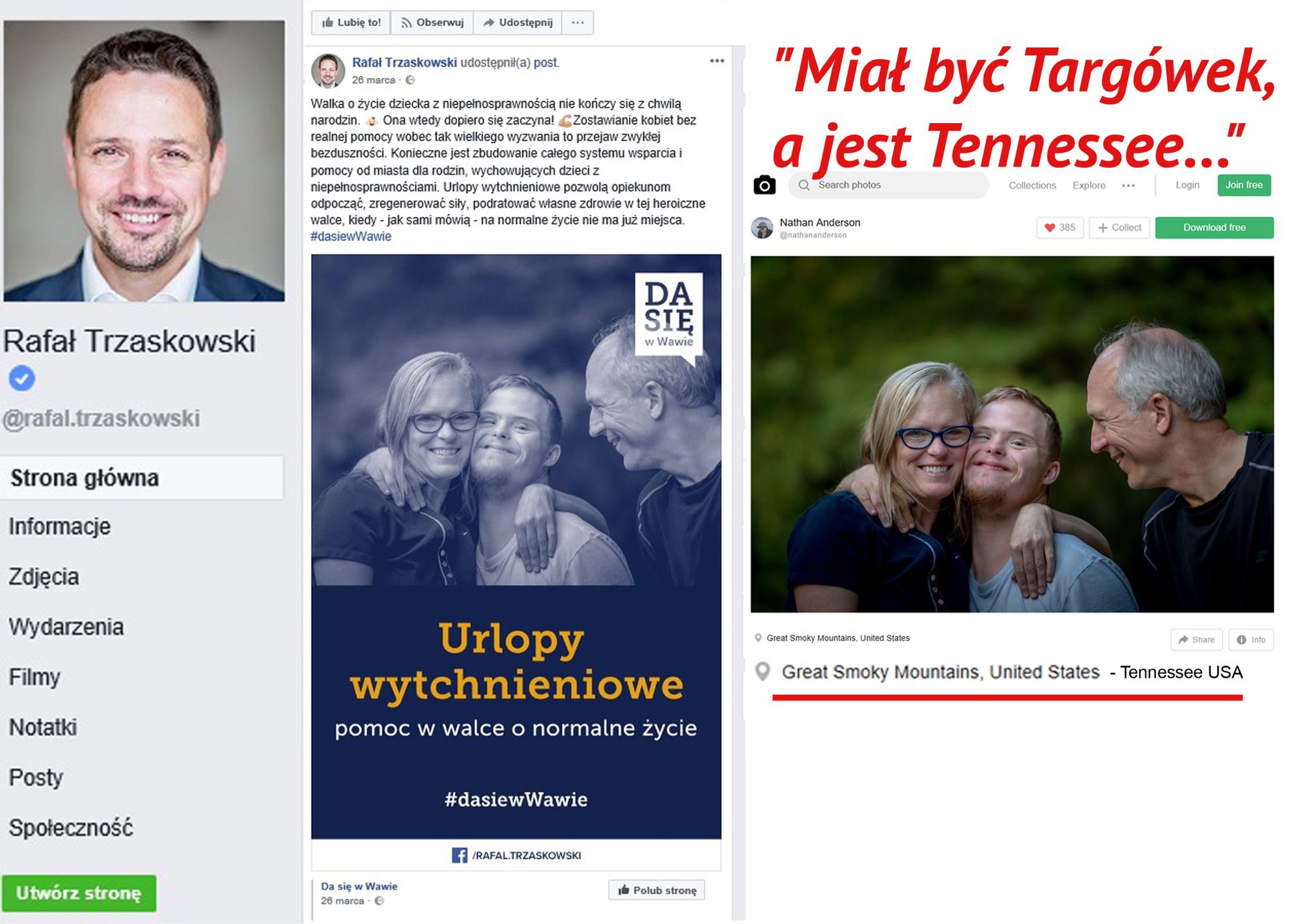Click the heart icon showing 385 likes
This screenshot has width=1311, height=924.
pos(1060,228)
